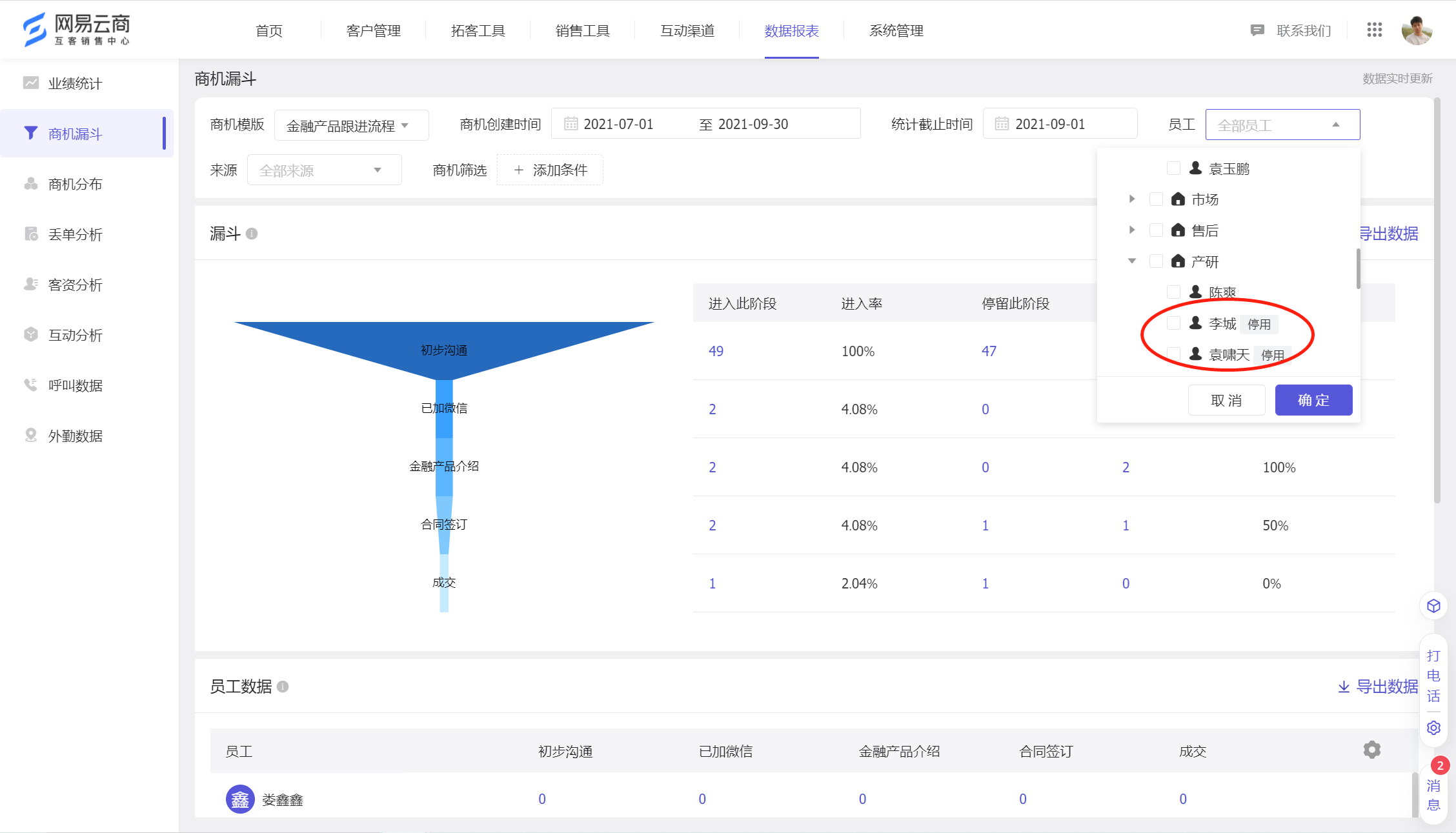Click the 售后 department house icon
The width and height of the screenshot is (1456, 833).
[x=1178, y=230]
